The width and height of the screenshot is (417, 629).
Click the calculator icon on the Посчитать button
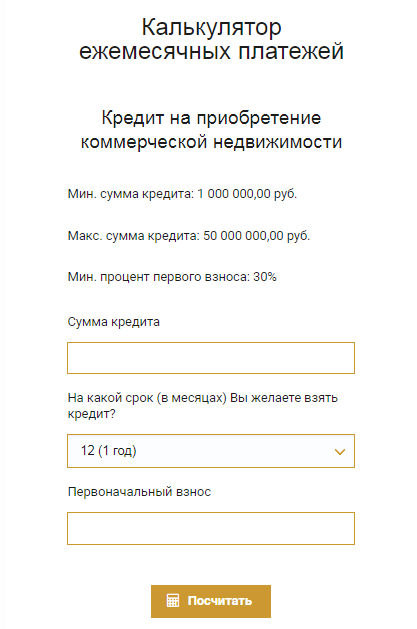click(x=173, y=601)
